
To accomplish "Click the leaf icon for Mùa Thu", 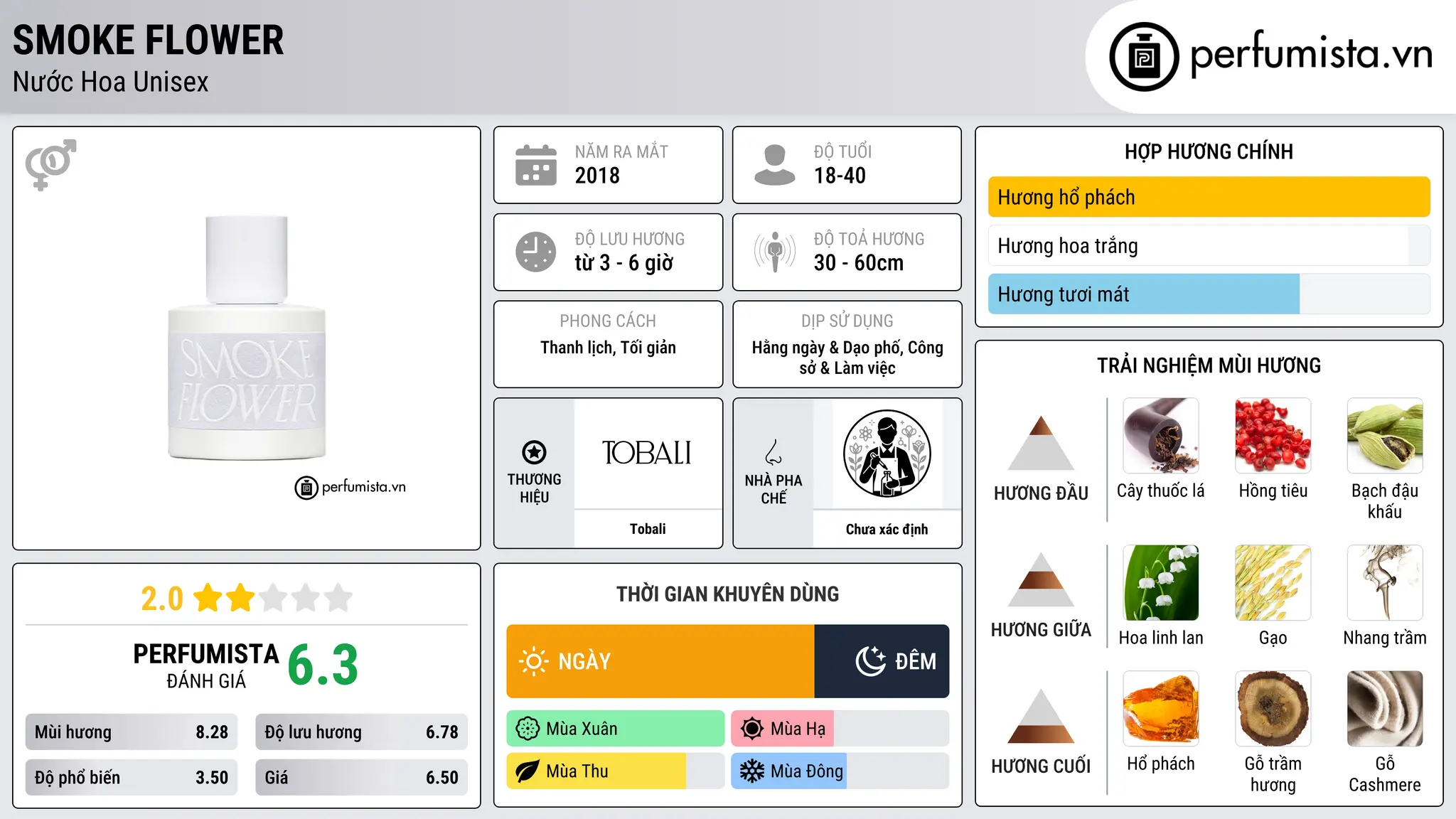I will coord(528,771).
